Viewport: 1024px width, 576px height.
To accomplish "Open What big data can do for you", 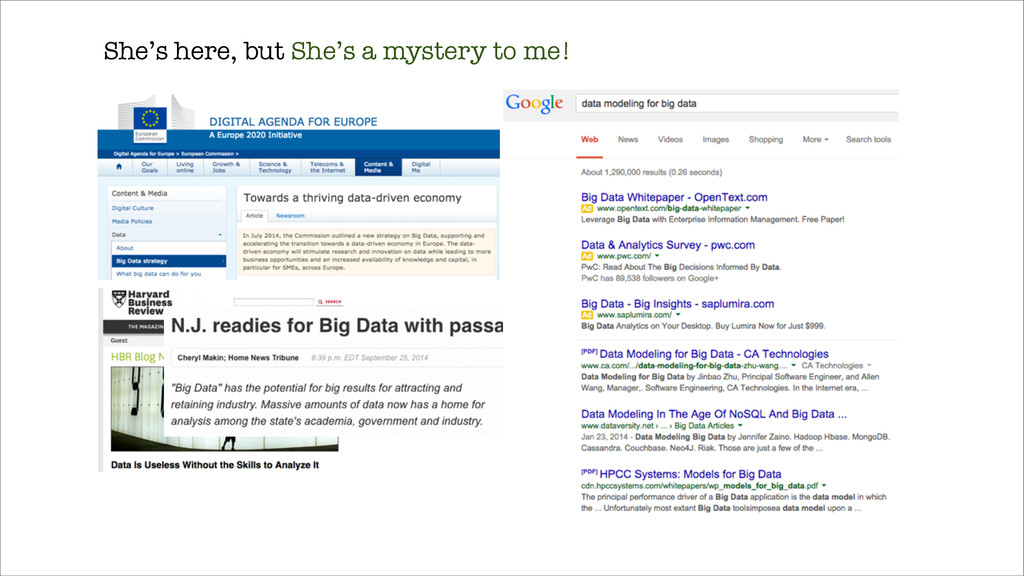I will pyautogui.click(x=159, y=274).
